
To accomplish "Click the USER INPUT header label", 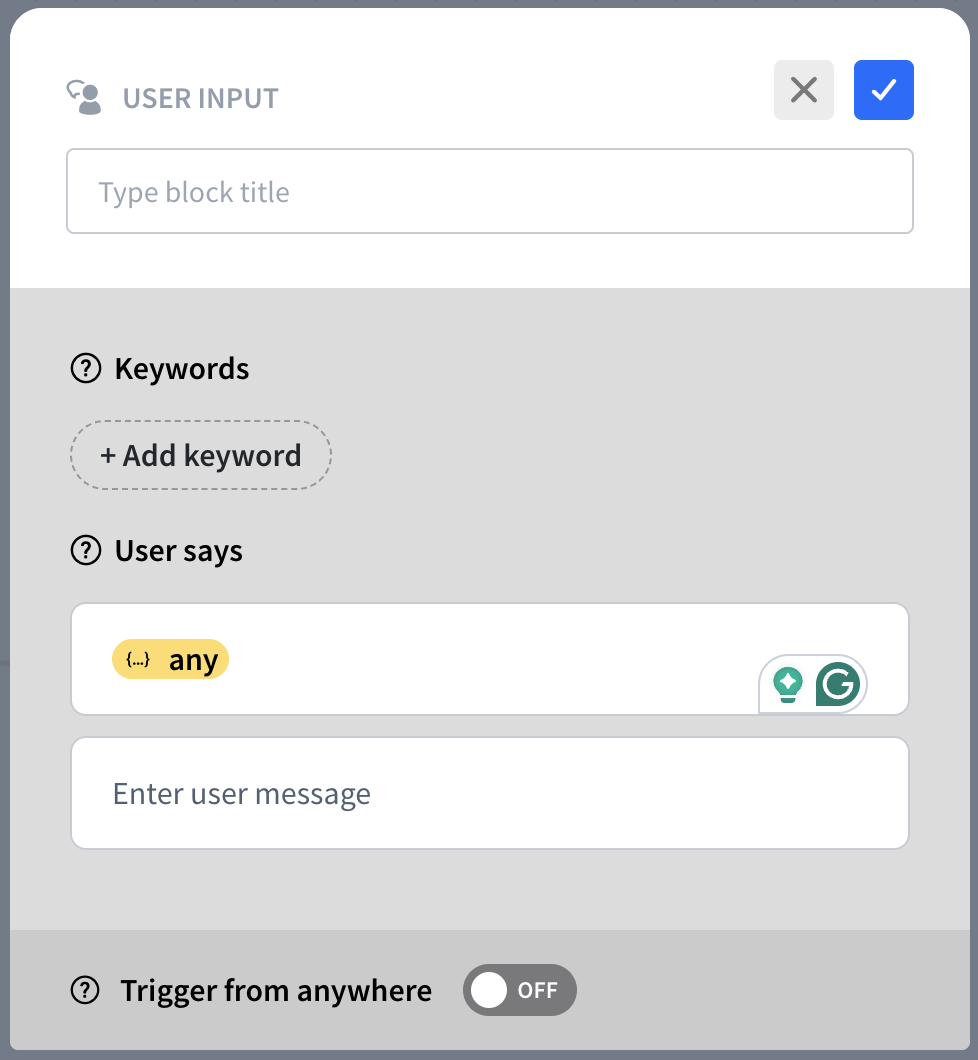I will point(200,99).
